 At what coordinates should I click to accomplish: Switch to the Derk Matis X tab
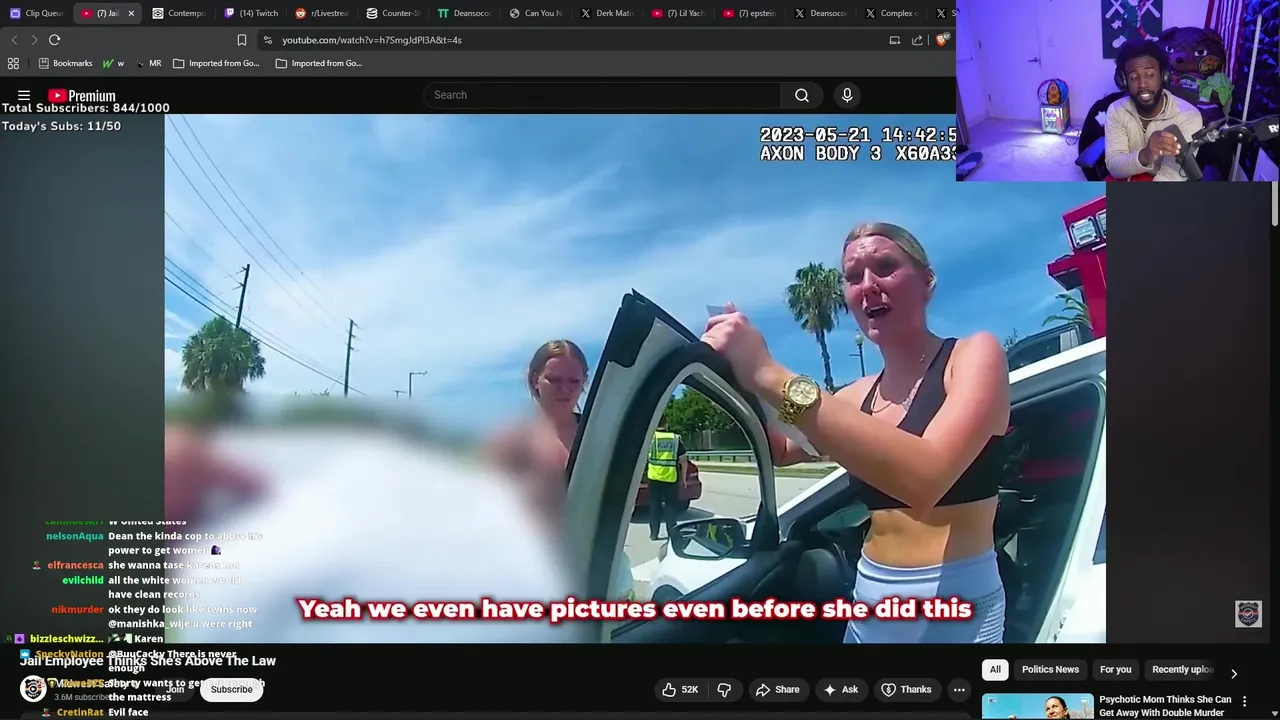(x=607, y=13)
